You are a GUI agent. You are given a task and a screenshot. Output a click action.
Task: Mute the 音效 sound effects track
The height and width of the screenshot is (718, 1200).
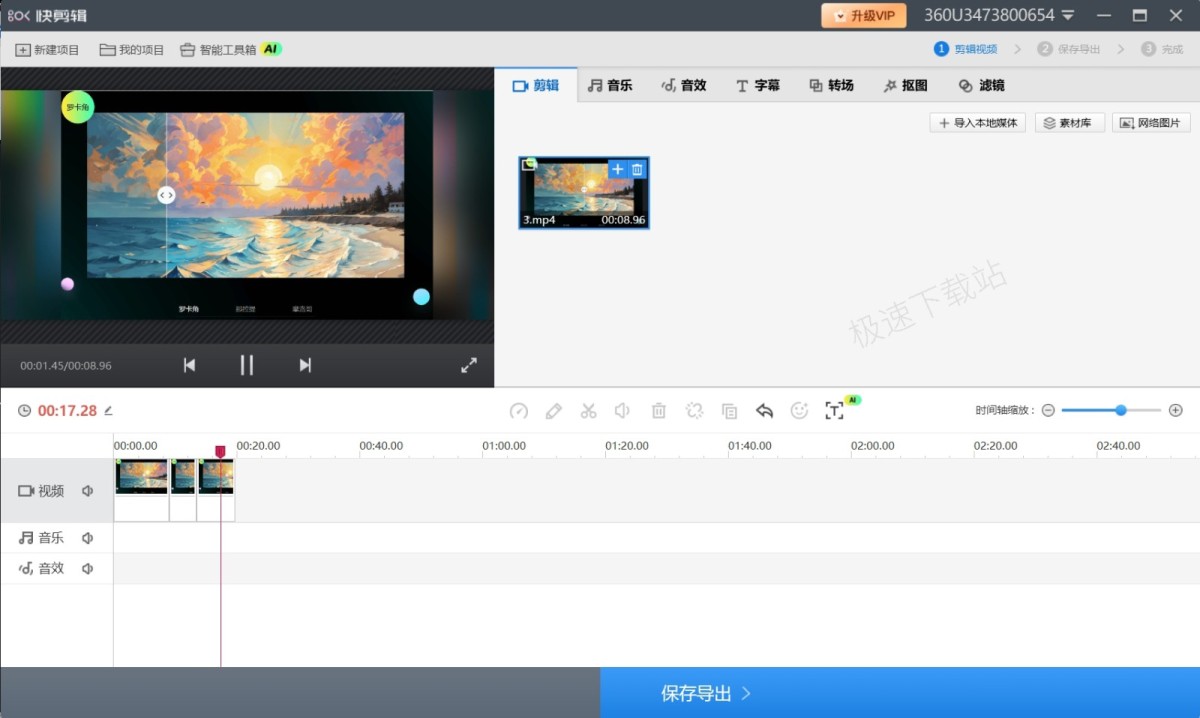[88, 569]
